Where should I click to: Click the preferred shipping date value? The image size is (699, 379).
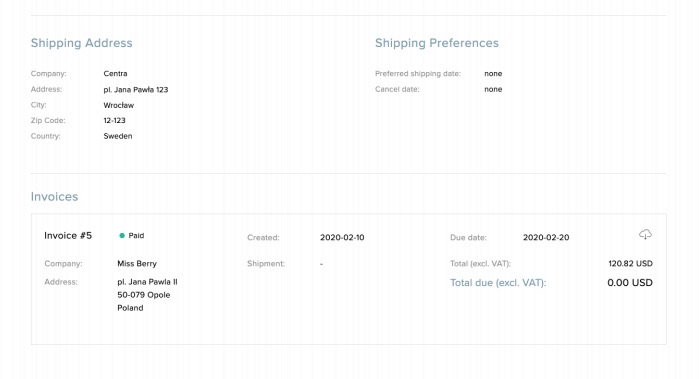tap(493, 74)
